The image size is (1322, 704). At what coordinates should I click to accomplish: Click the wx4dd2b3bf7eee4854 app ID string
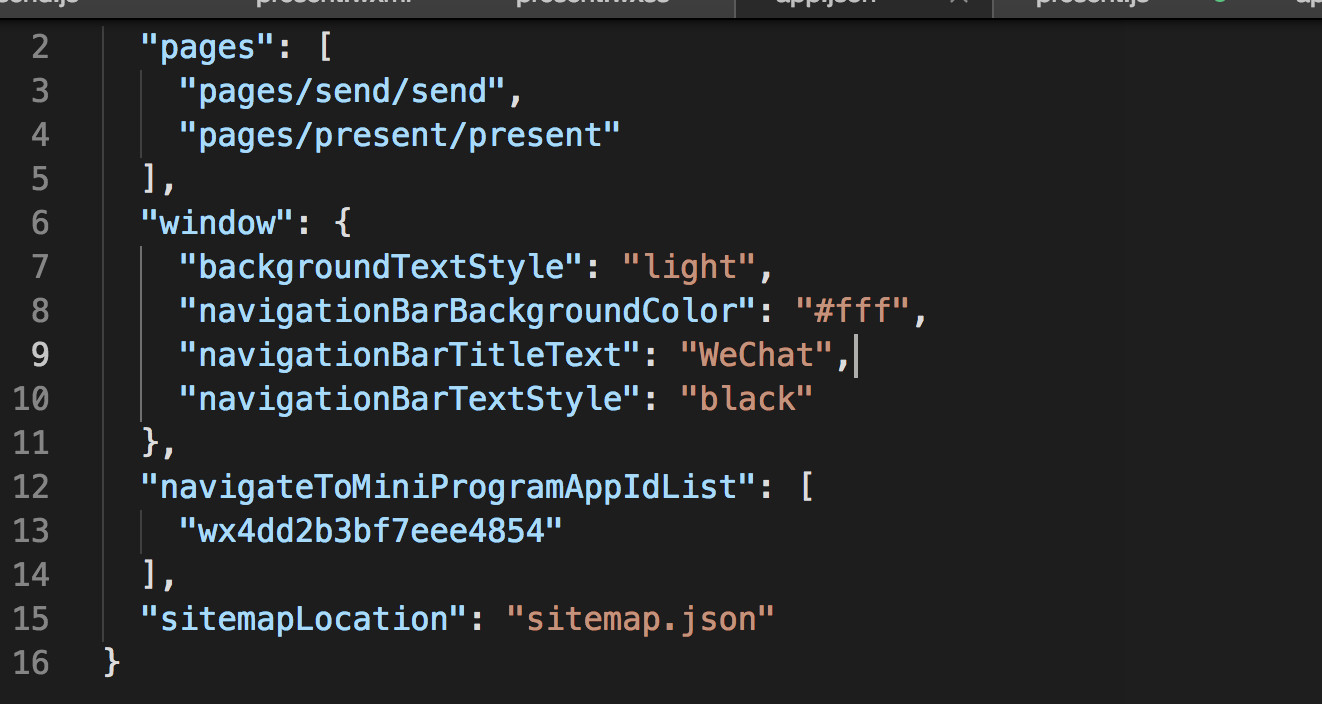(370, 531)
